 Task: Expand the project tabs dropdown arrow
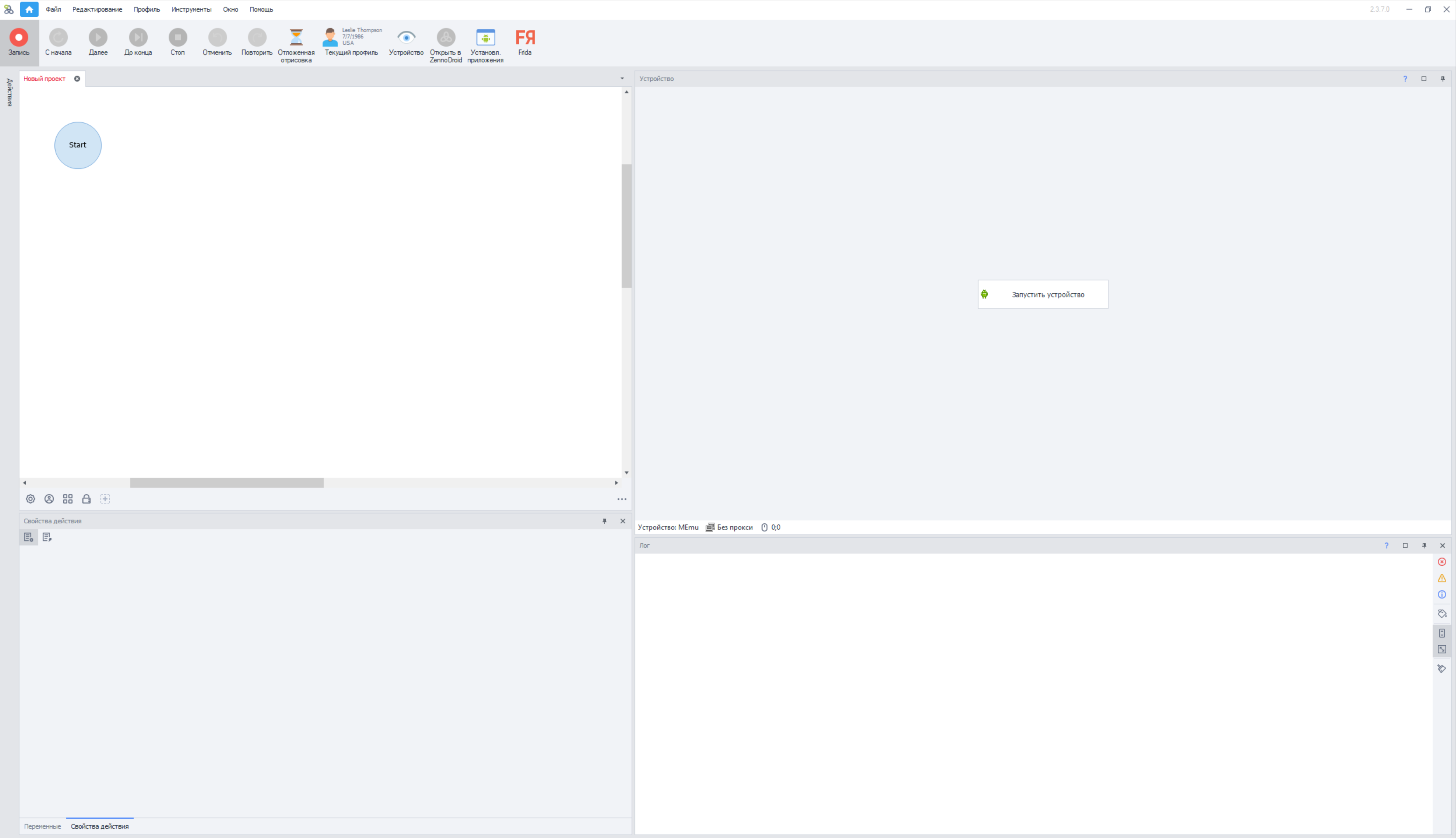click(622, 78)
